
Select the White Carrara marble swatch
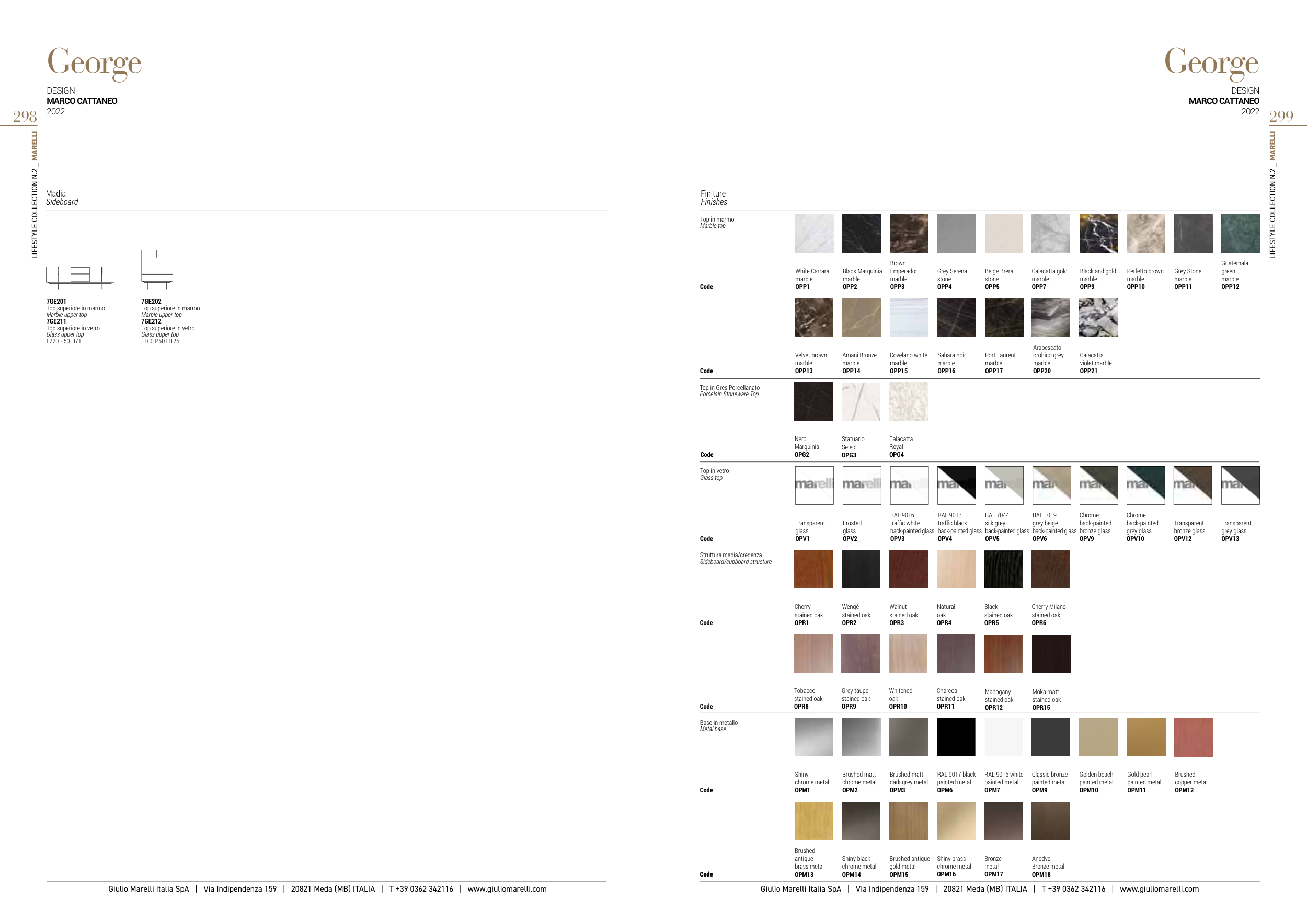(x=814, y=233)
